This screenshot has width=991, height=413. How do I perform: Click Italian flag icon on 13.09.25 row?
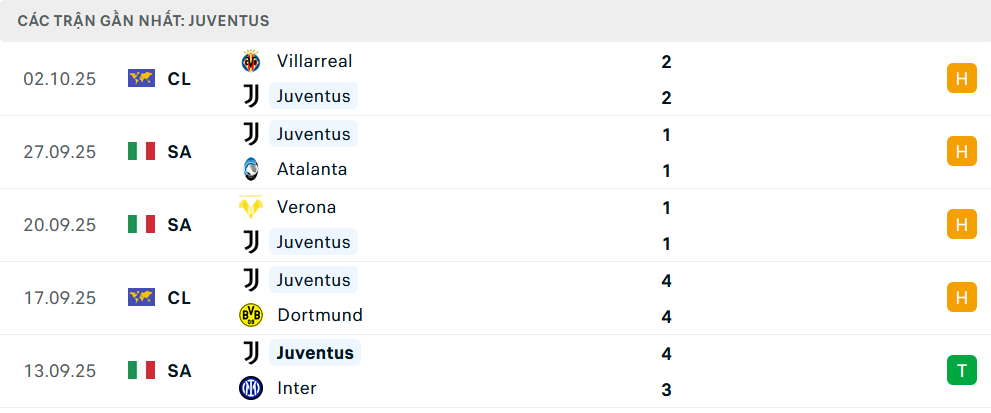142,370
